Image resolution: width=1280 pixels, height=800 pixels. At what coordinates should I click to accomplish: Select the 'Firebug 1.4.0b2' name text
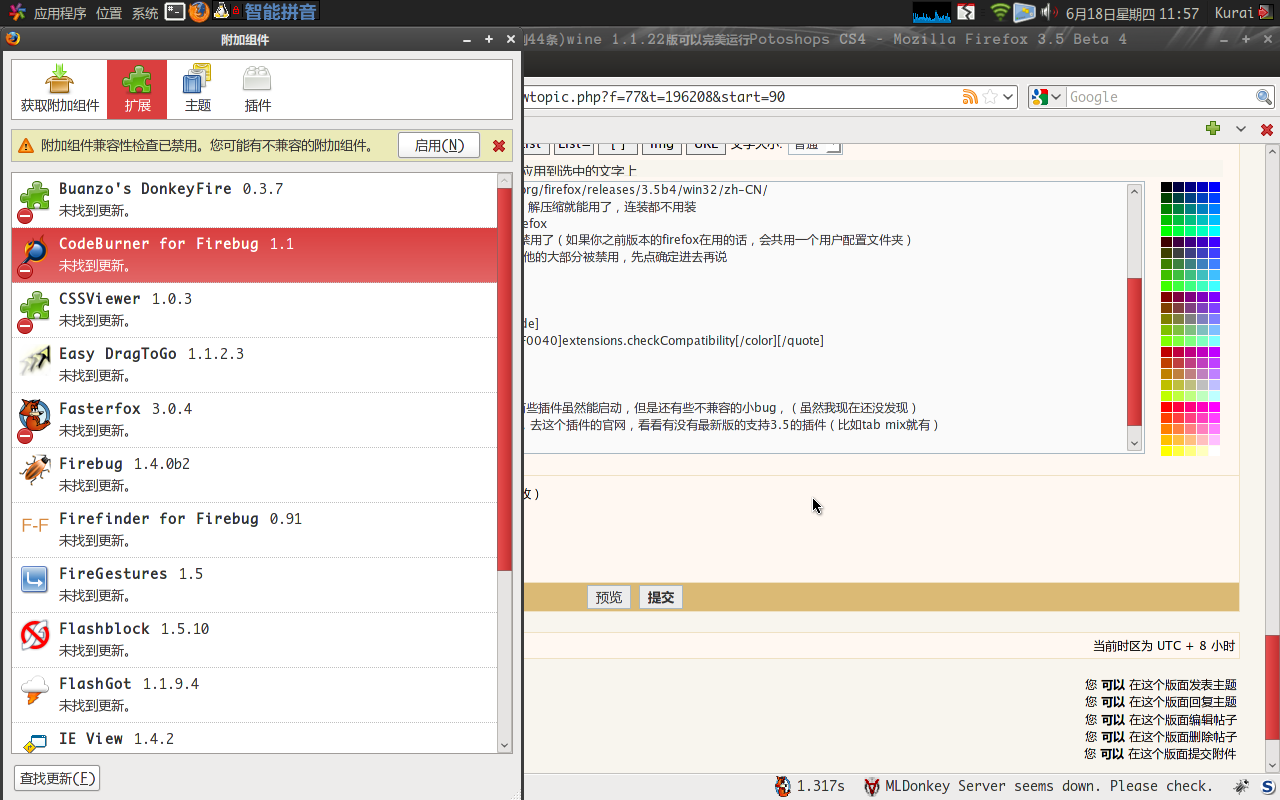[x=124, y=464]
